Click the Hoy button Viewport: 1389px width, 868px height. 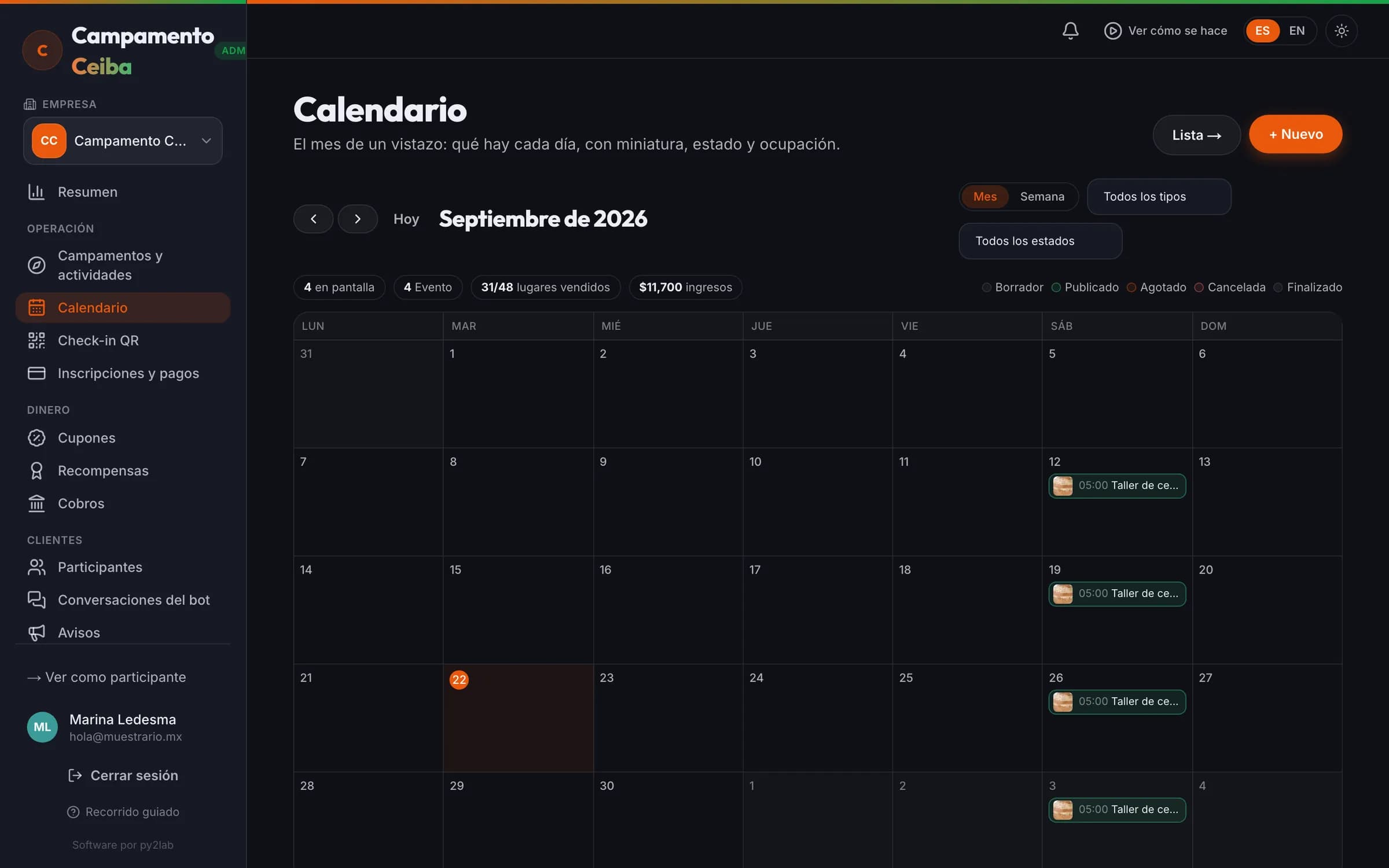click(406, 219)
